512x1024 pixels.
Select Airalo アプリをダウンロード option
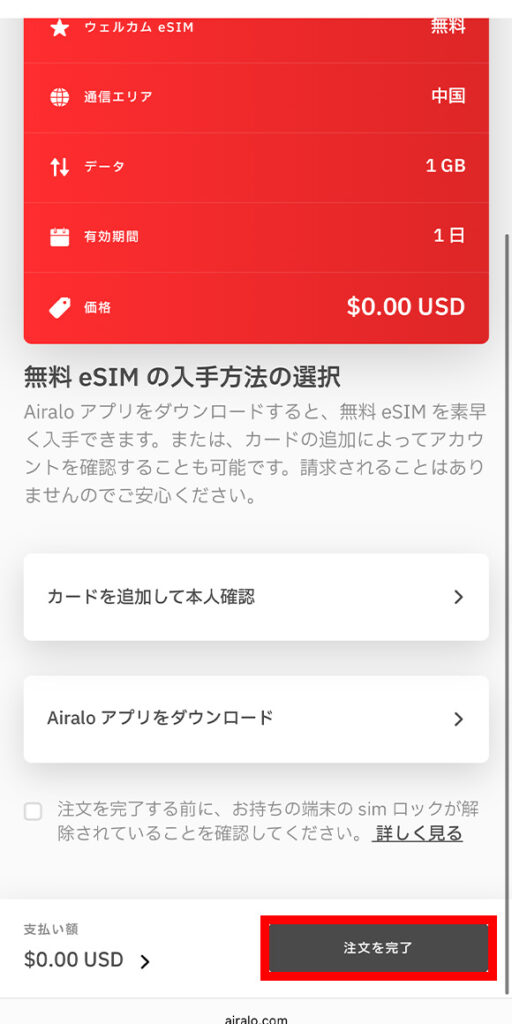pos(256,719)
